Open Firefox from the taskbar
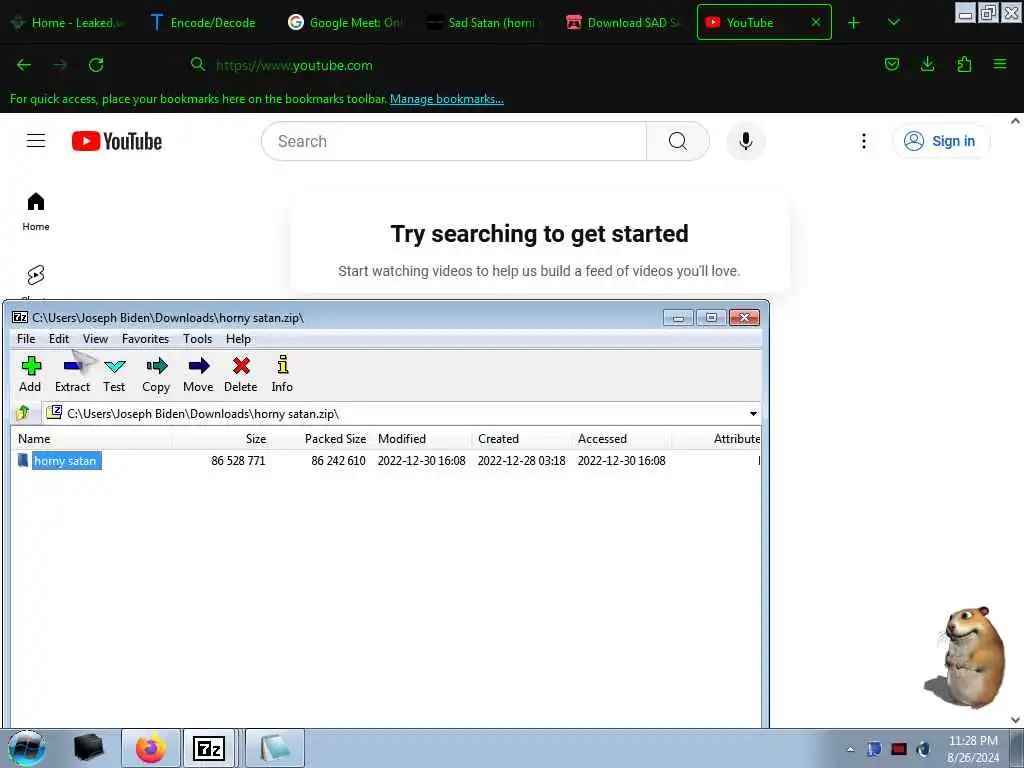1024x768 pixels. click(x=151, y=748)
